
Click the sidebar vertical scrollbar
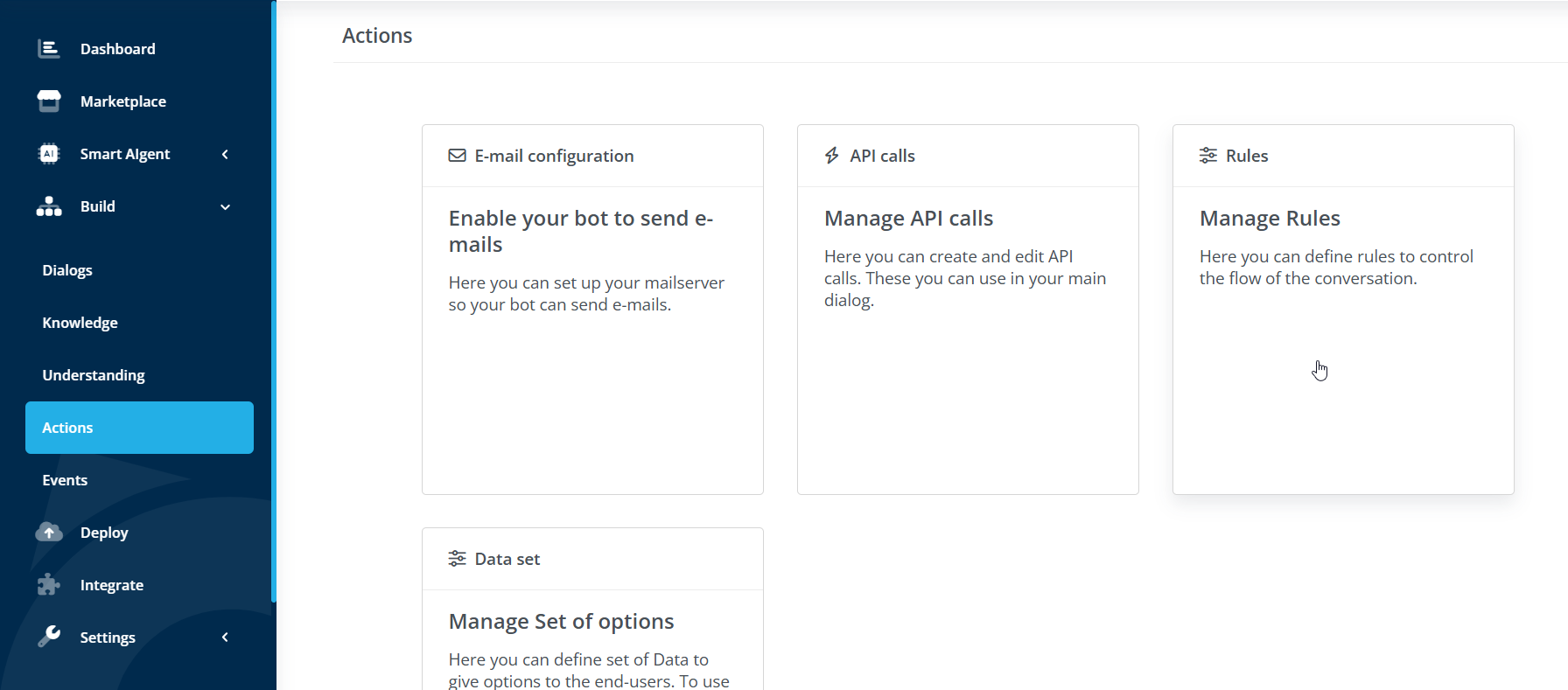(274, 302)
